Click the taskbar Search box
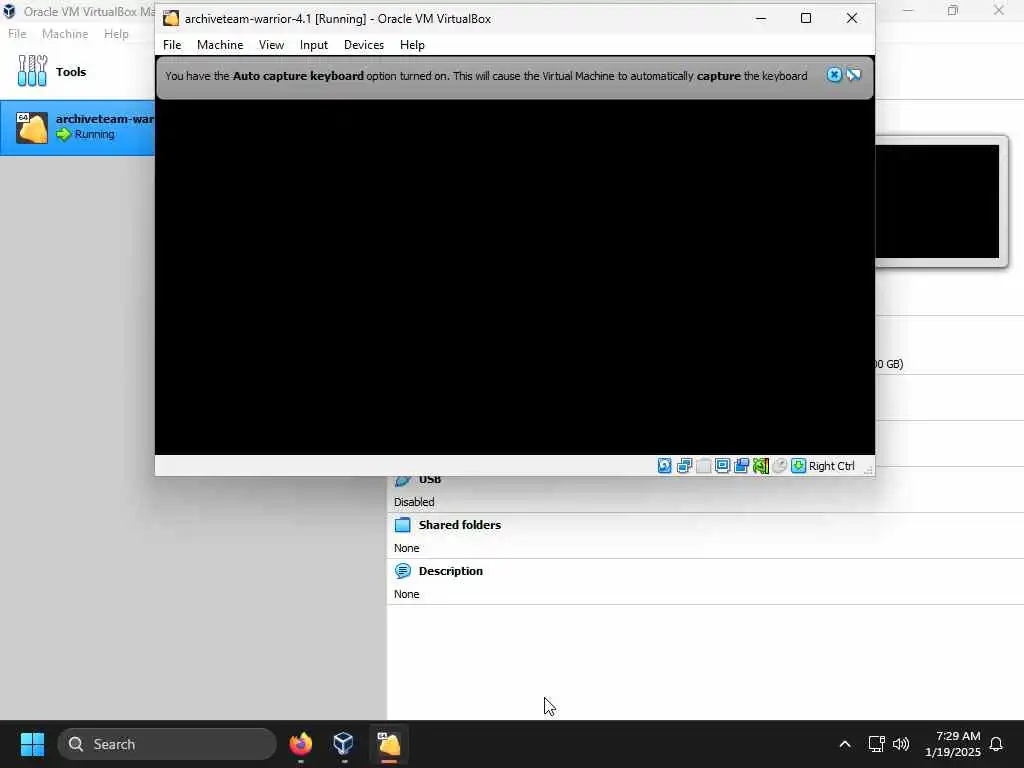 (167, 744)
